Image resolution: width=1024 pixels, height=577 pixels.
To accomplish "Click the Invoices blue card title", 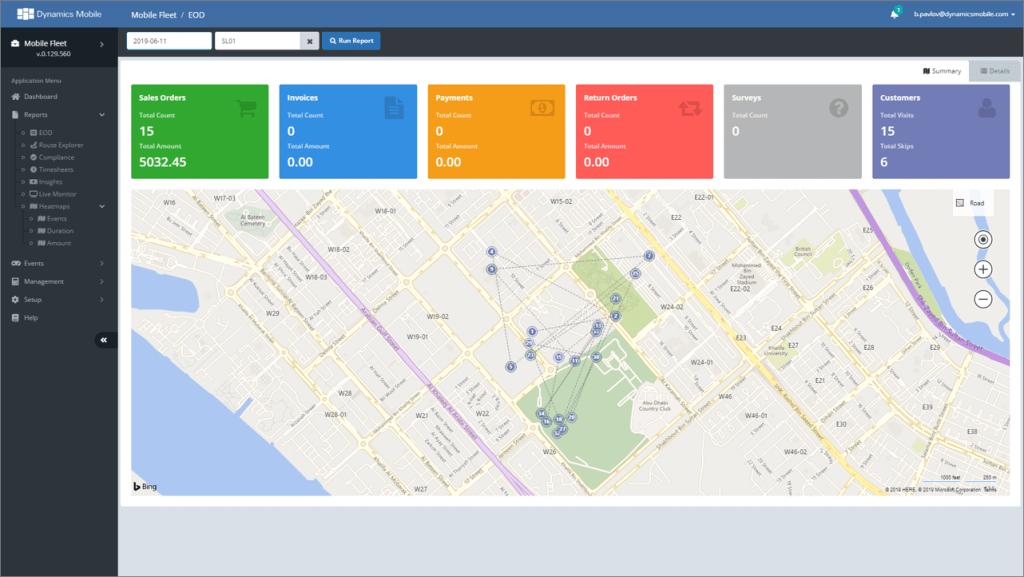I will 302,98.
